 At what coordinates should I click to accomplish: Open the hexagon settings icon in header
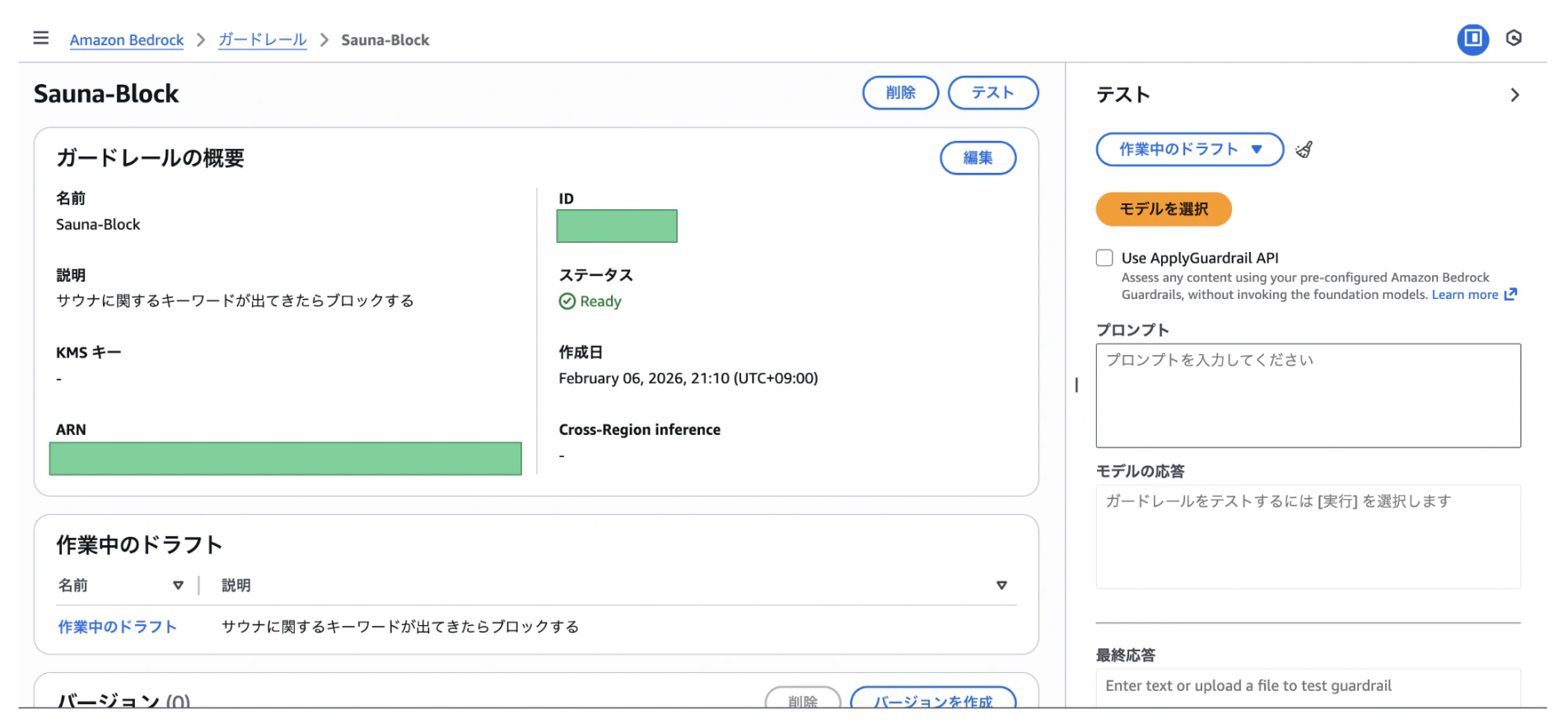pos(1514,38)
